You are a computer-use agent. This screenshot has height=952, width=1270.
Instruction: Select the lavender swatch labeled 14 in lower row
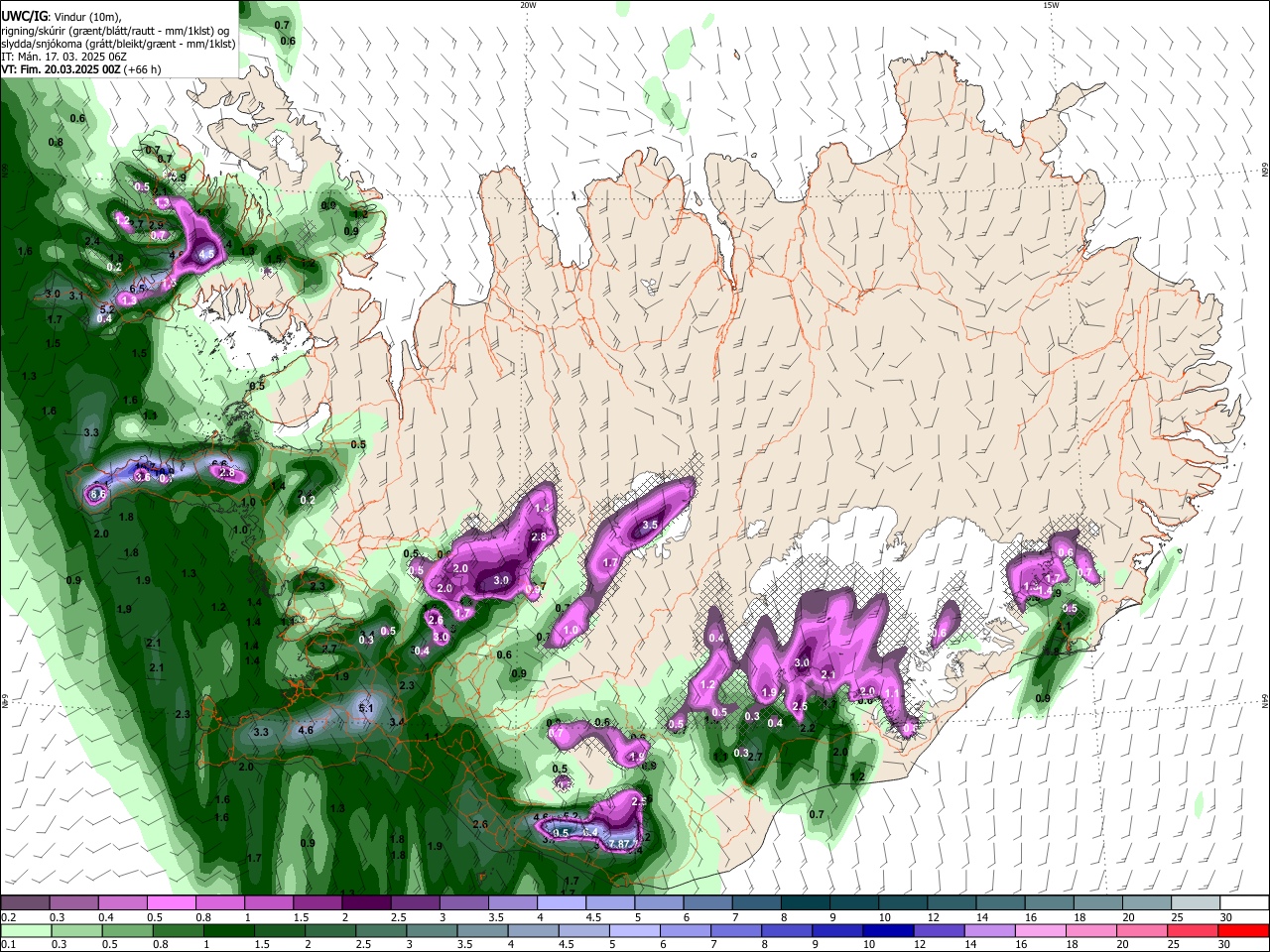[x=989, y=930]
